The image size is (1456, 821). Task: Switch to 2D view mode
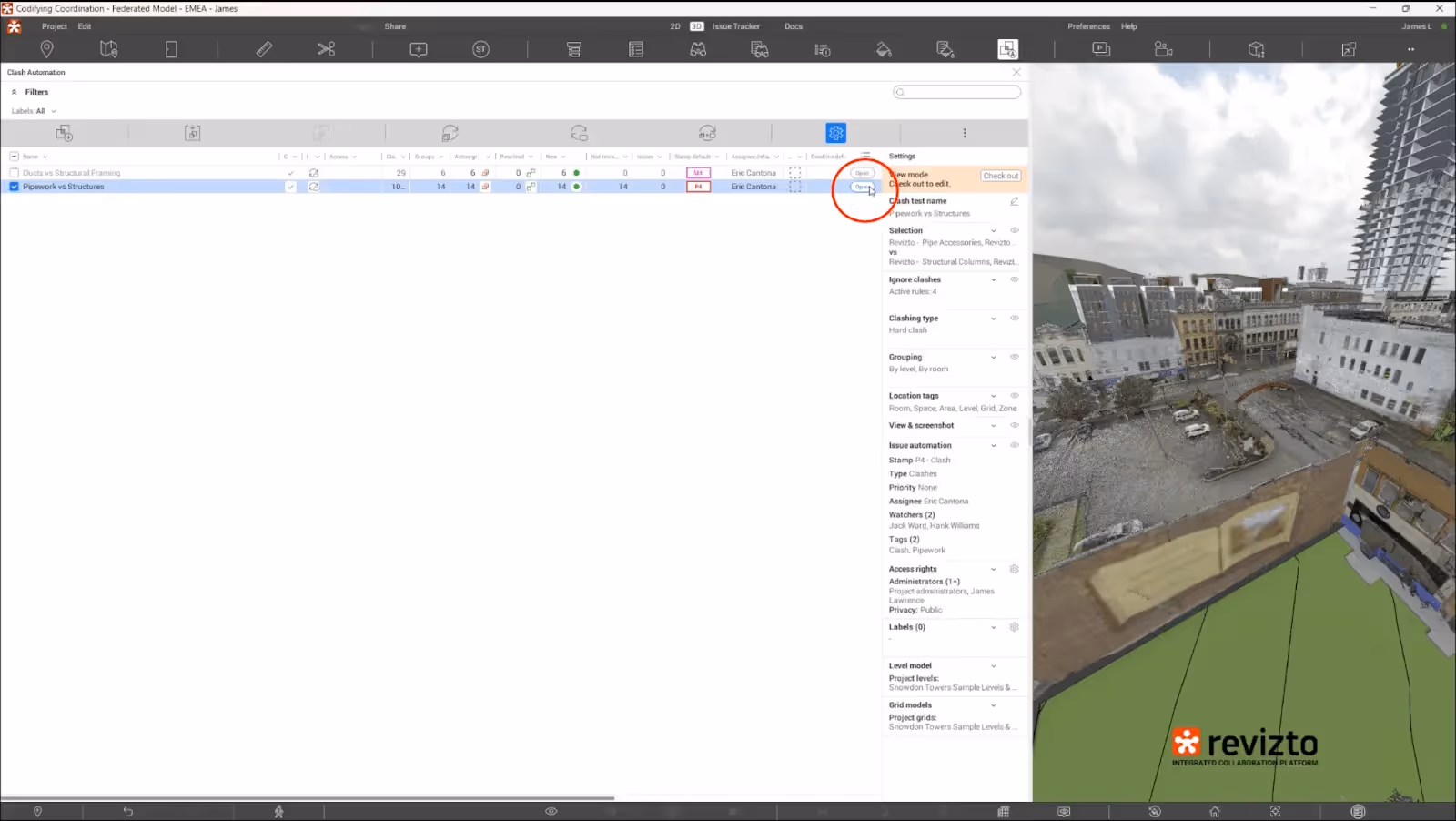click(x=675, y=26)
